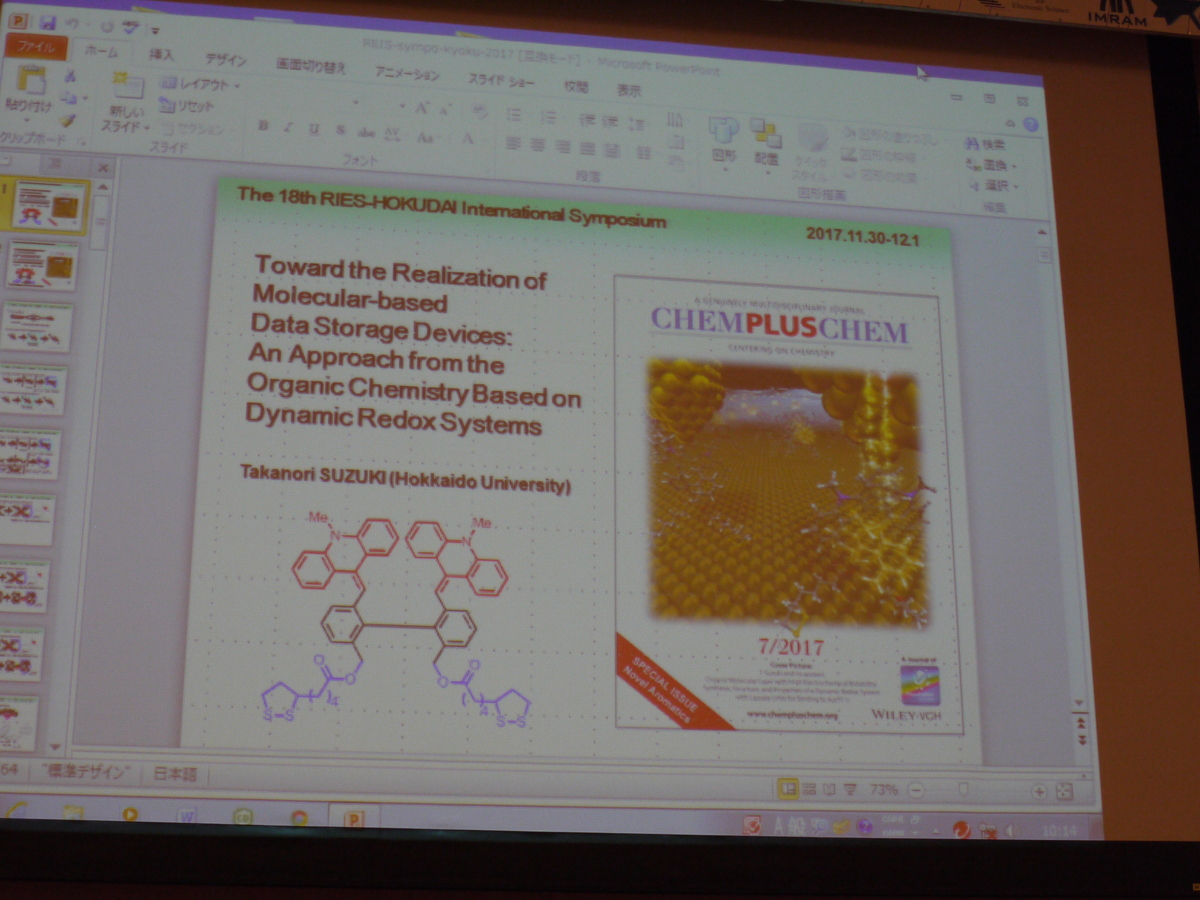
Task: Toggle bold formatting
Action: pyautogui.click(x=263, y=127)
